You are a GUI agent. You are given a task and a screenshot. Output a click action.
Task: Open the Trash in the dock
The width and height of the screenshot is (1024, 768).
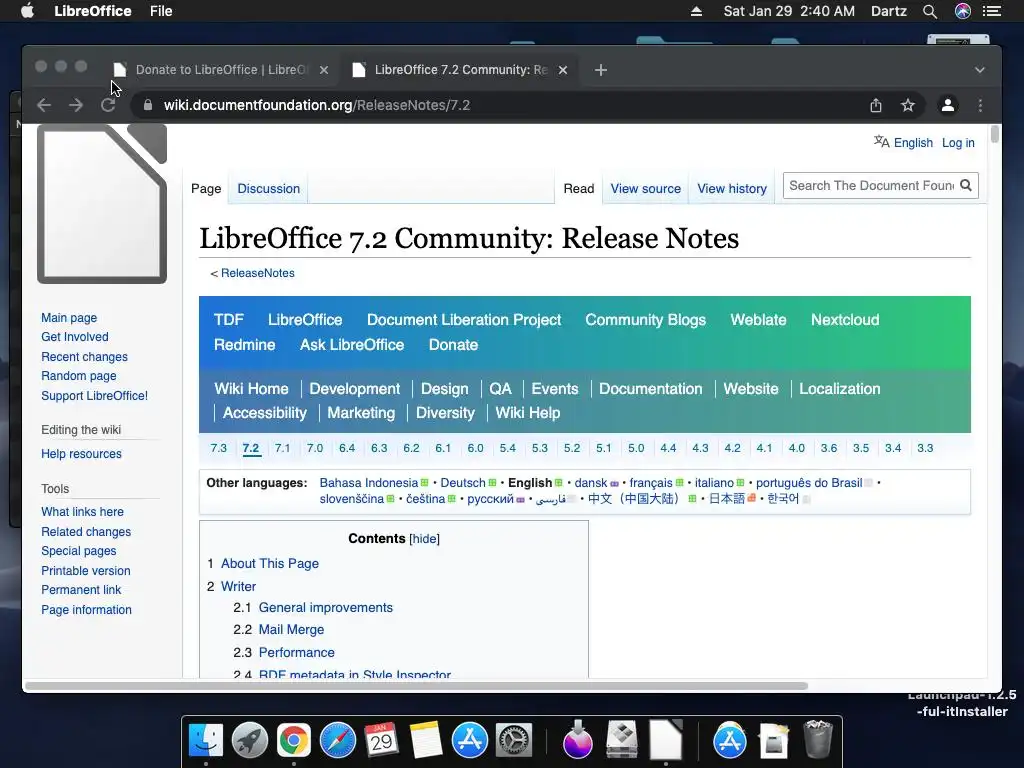[x=818, y=739]
